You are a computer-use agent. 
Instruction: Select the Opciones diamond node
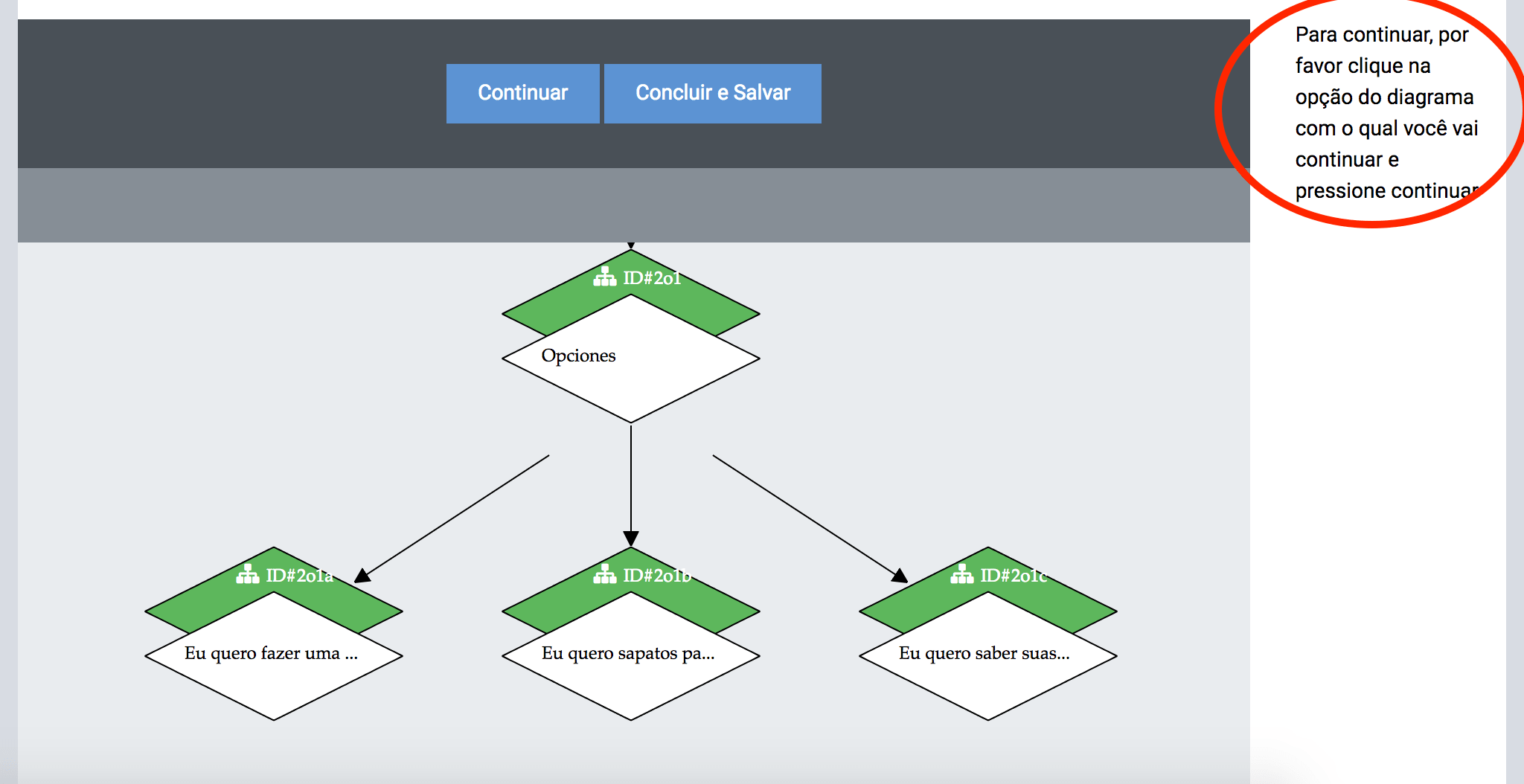(631, 359)
